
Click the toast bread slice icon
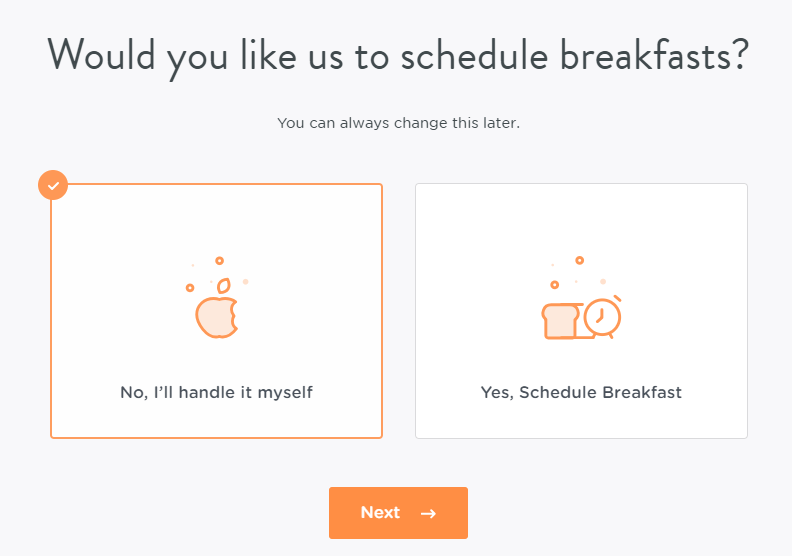(560, 320)
